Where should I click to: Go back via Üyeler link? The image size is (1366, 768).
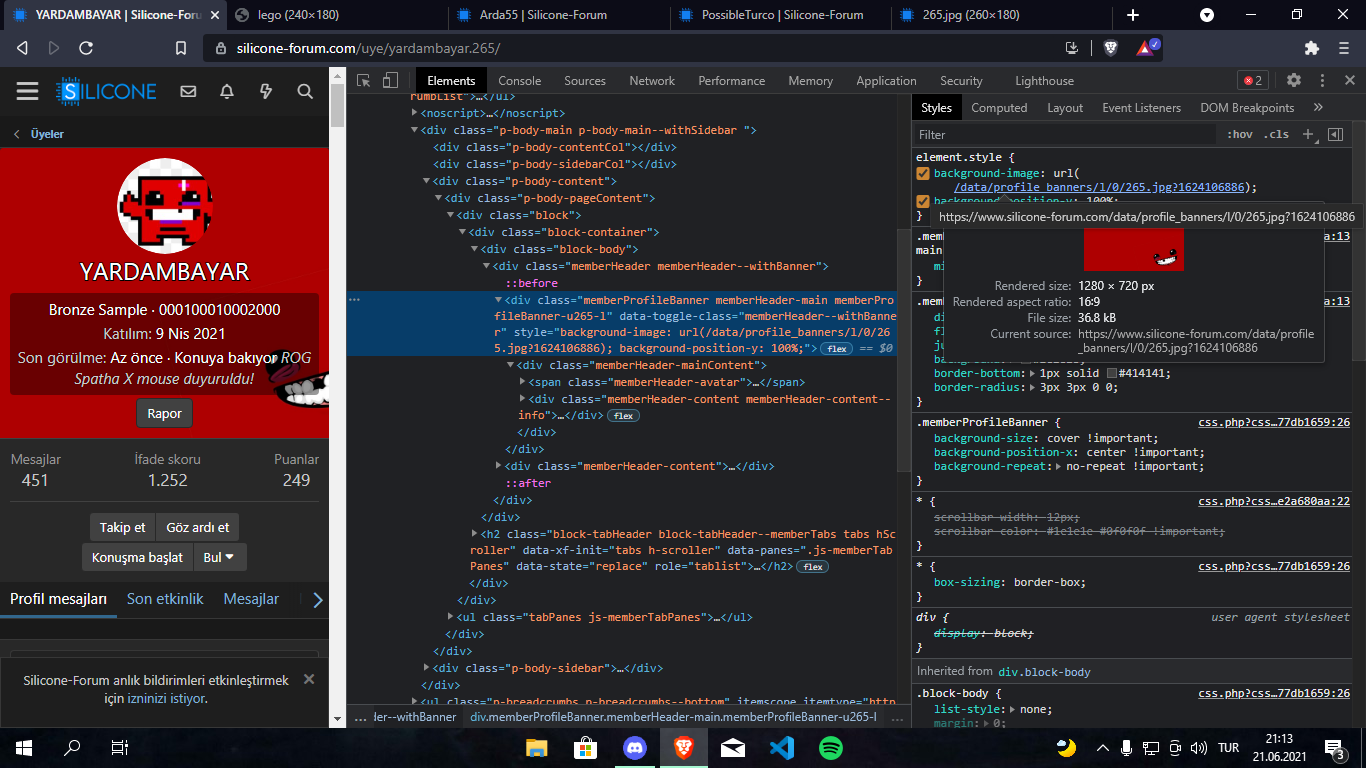pos(47,134)
